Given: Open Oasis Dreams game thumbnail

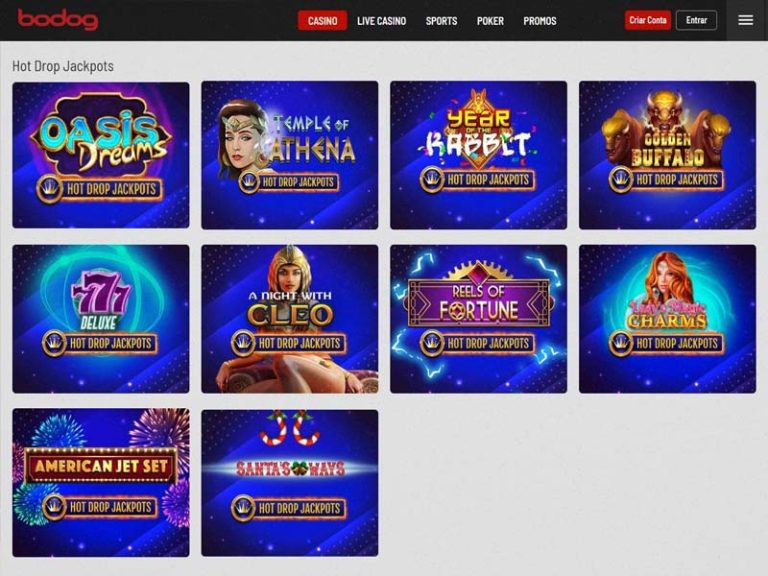Looking at the screenshot, I should pyautogui.click(x=101, y=155).
